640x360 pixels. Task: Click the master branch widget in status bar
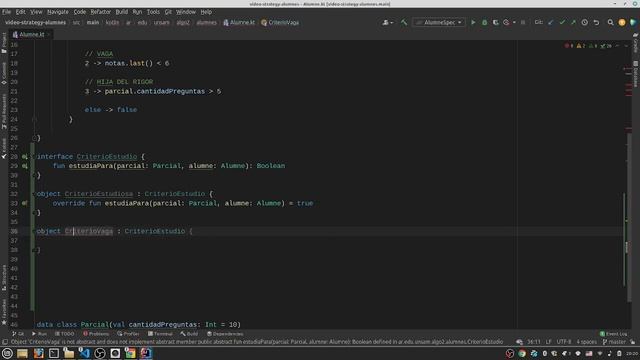tap(614, 342)
